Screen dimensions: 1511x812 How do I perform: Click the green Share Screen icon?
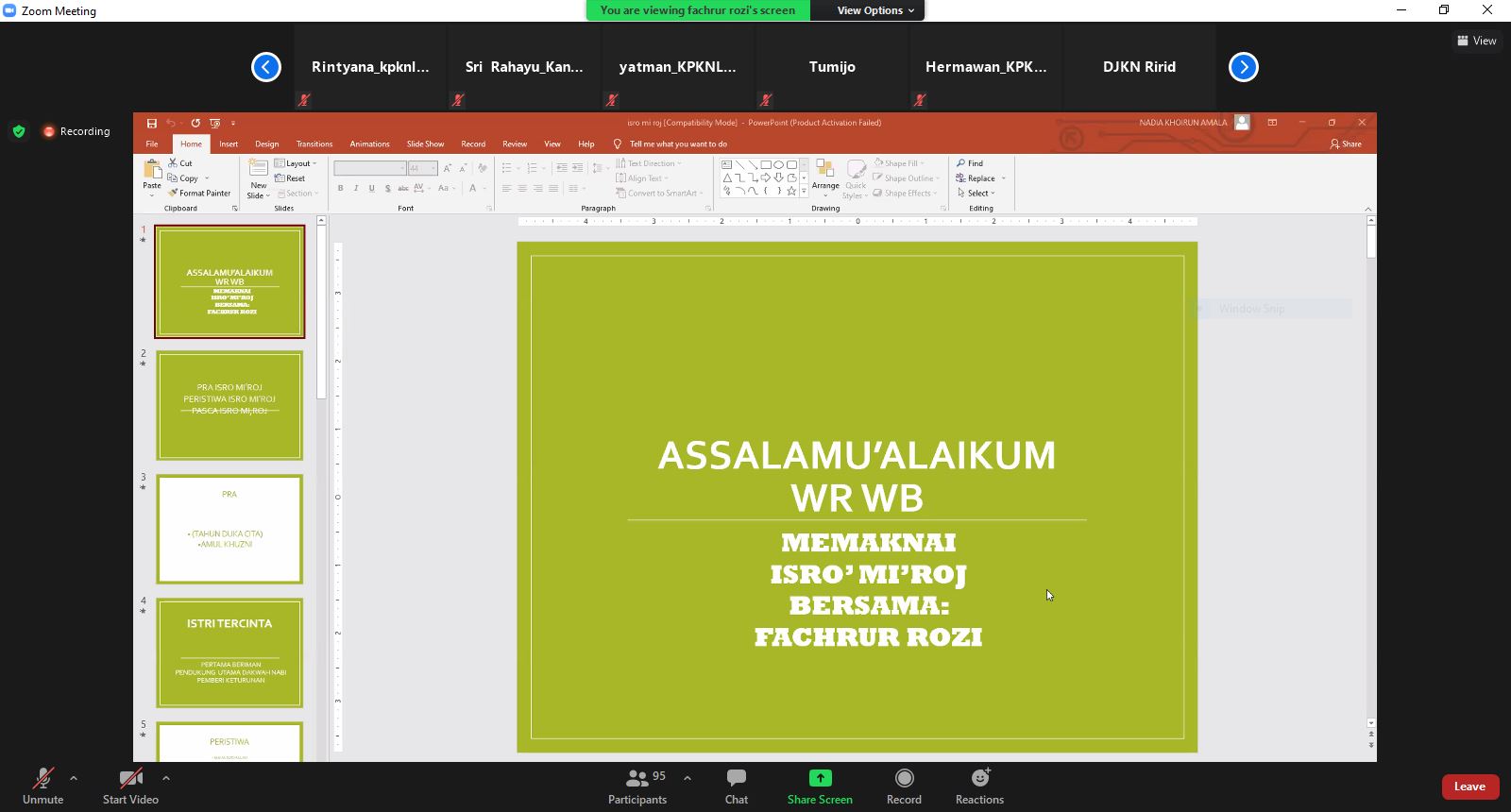[820, 778]
